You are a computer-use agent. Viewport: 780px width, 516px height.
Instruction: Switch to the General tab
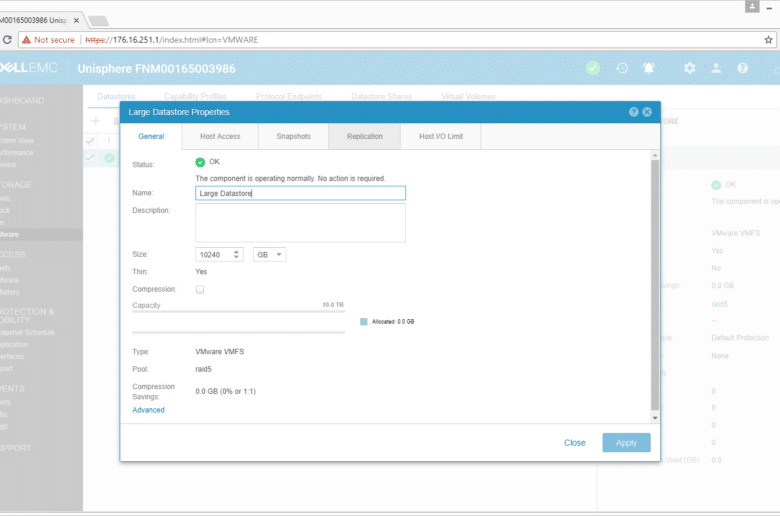151,136
